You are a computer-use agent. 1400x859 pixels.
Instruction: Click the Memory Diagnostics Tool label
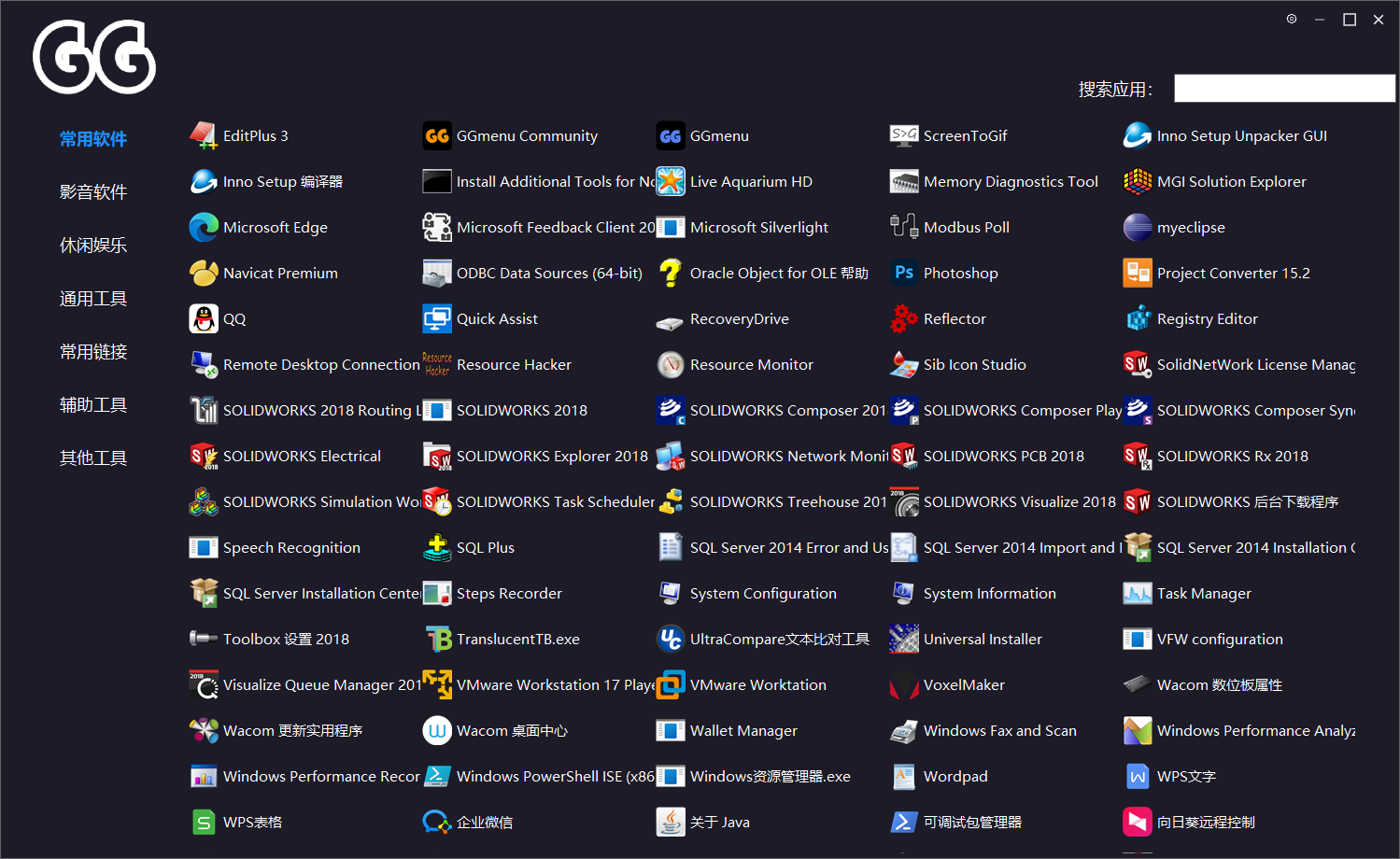pyautogui.click(x=1011, y=182)
